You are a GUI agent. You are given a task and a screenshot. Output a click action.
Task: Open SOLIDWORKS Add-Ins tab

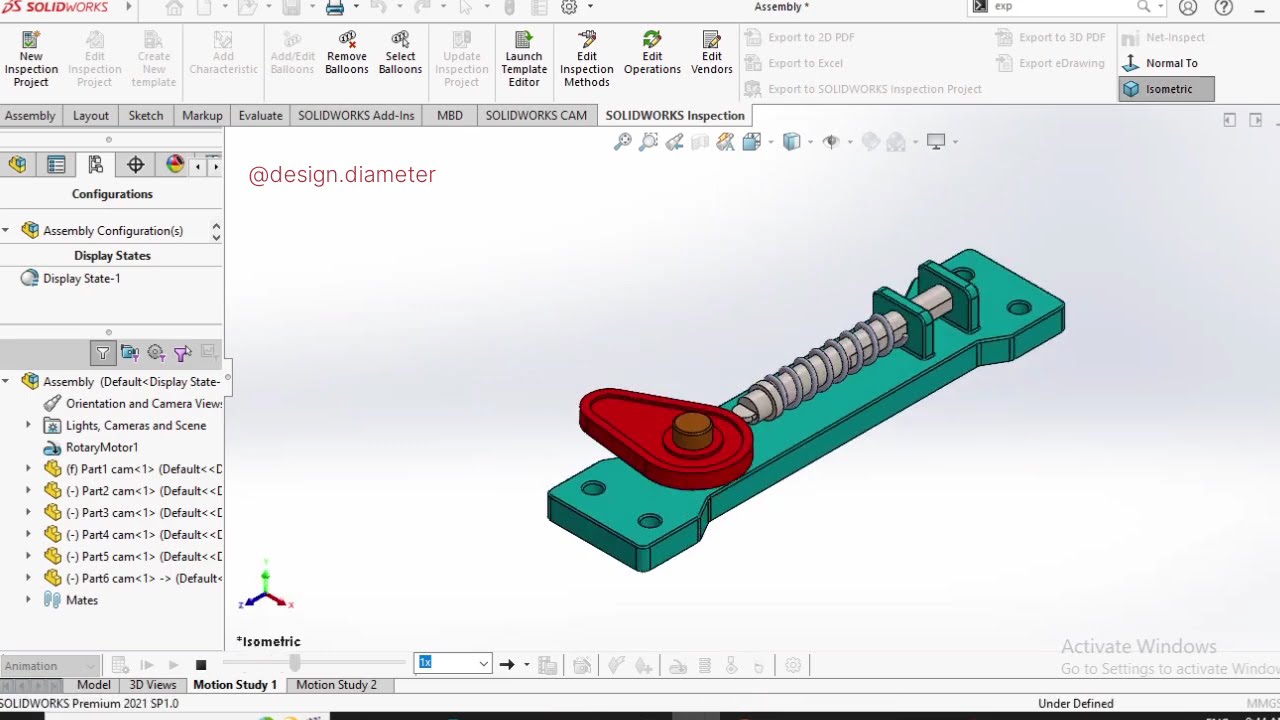click(356, 116)
